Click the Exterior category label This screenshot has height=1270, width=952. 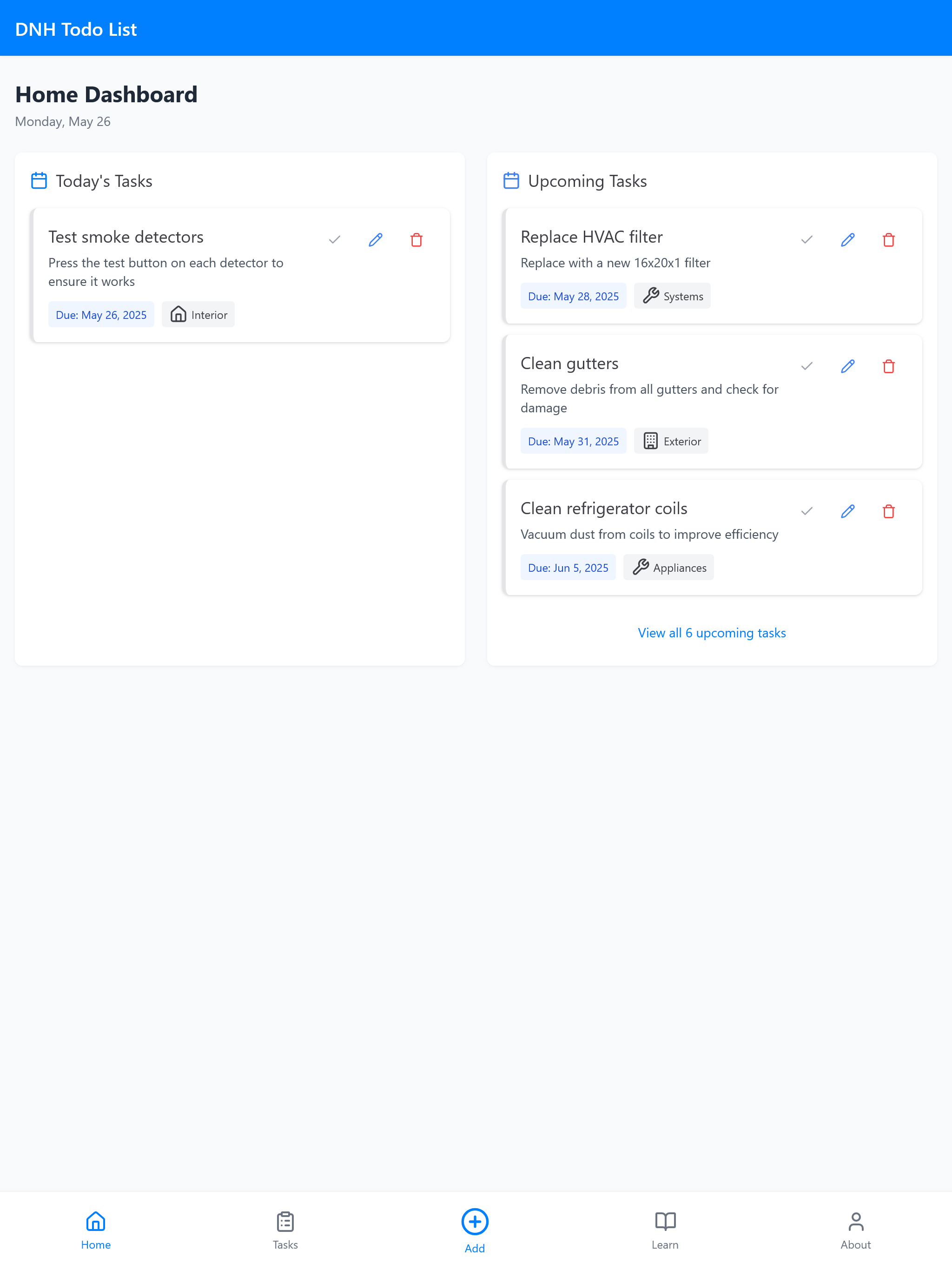pos(682,442)
